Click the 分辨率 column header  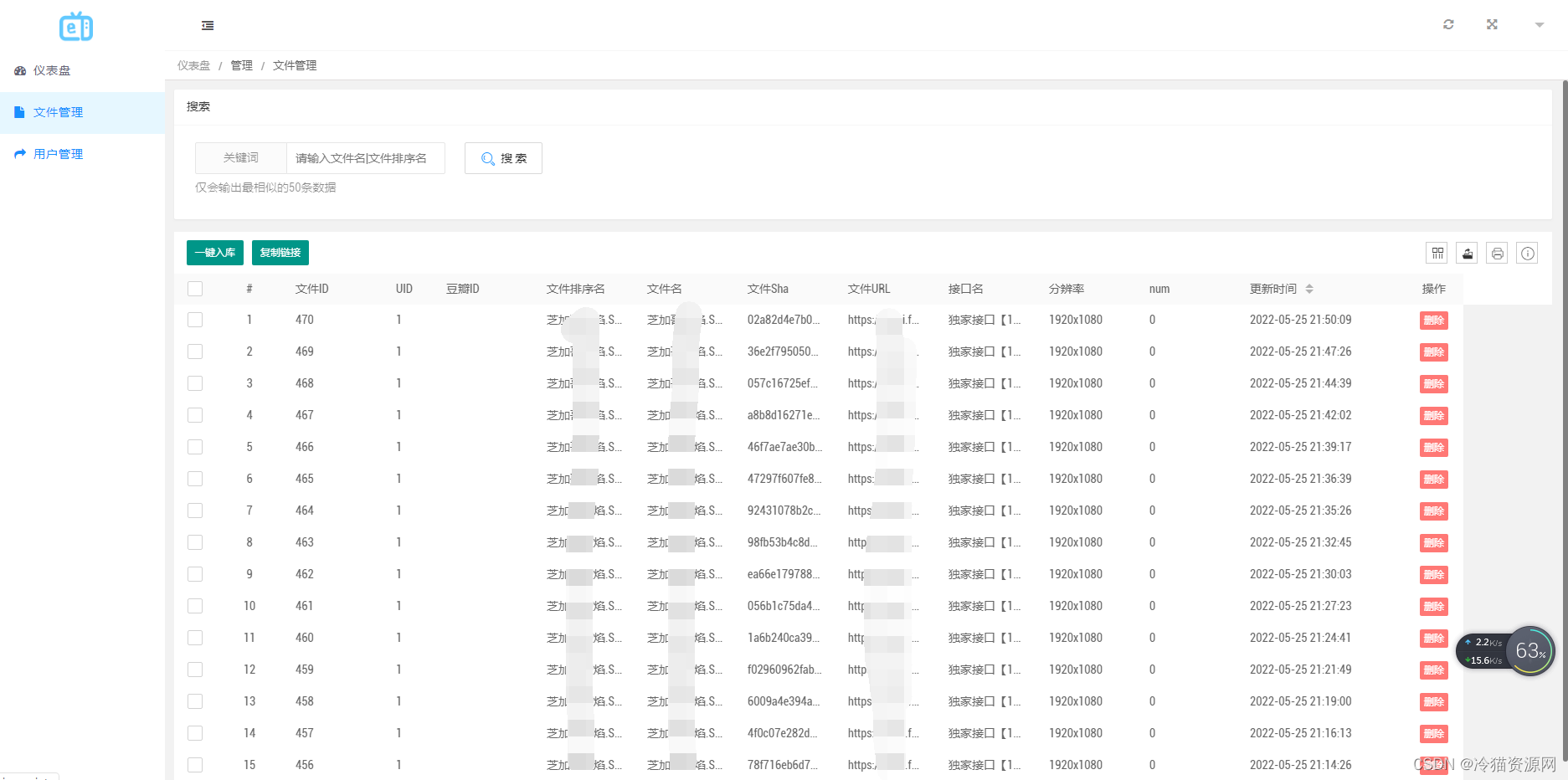(1067, 289)
